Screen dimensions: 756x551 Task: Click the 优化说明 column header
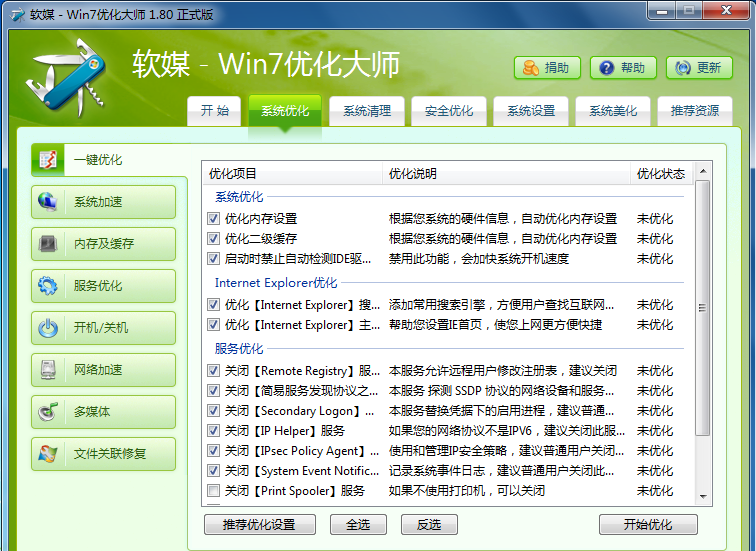pos(506,174)
